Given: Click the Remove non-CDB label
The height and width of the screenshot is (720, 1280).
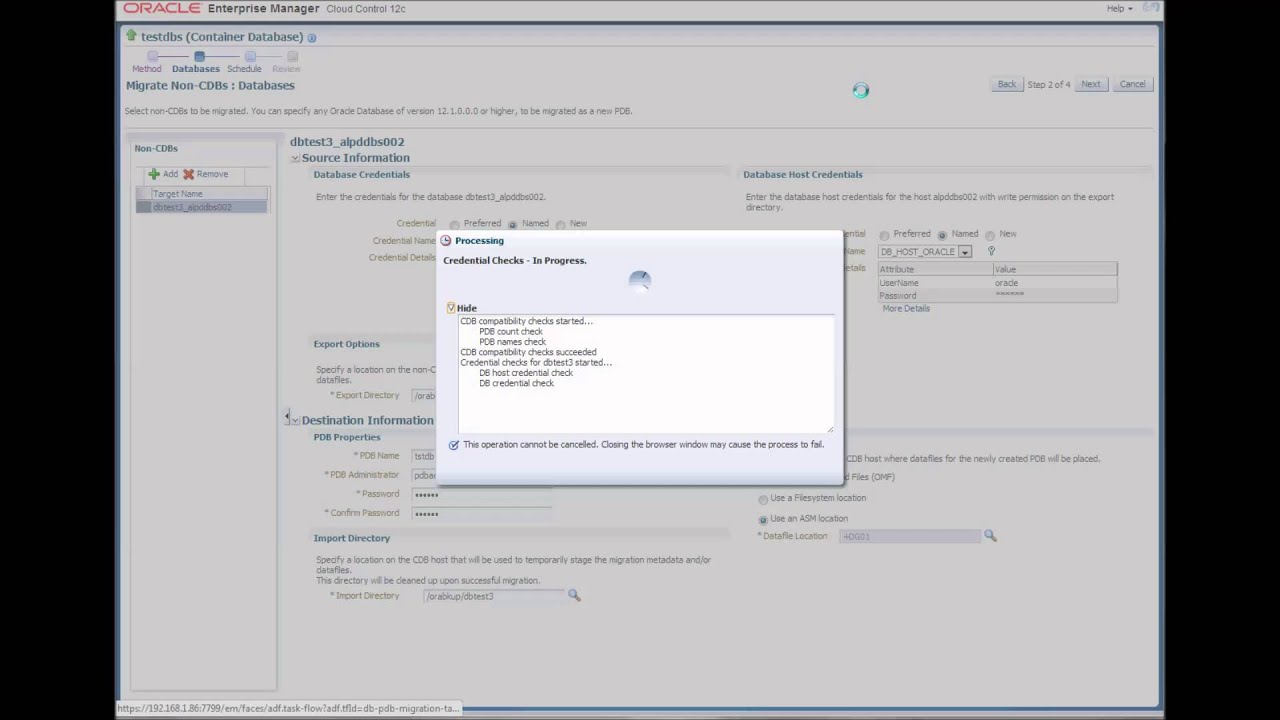Looking at the screenshot, I should tap(212, 174).
